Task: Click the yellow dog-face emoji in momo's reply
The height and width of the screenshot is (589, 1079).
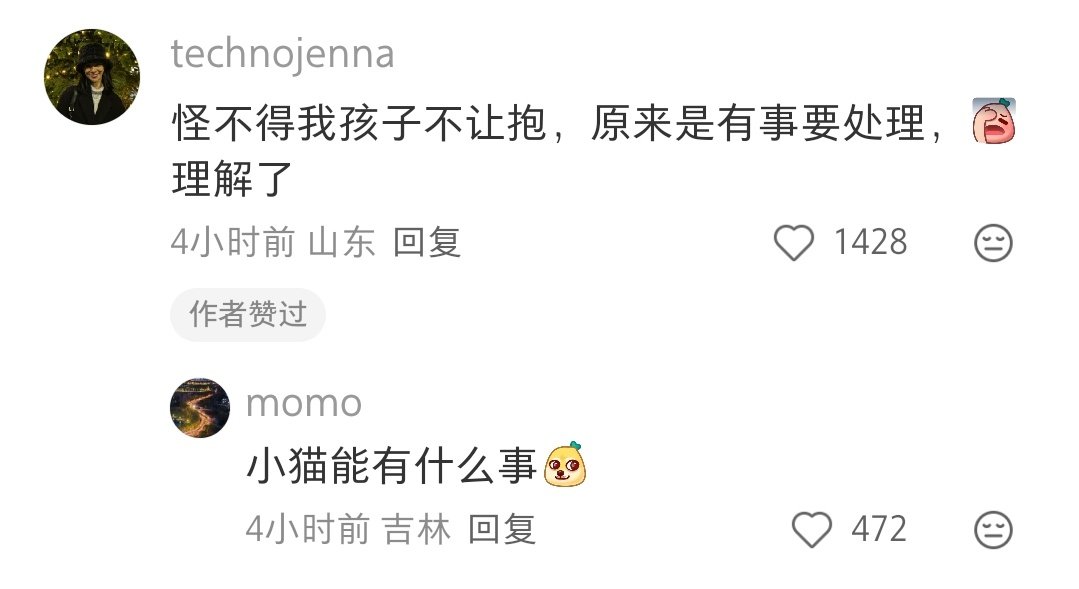Action: (565, 464)
